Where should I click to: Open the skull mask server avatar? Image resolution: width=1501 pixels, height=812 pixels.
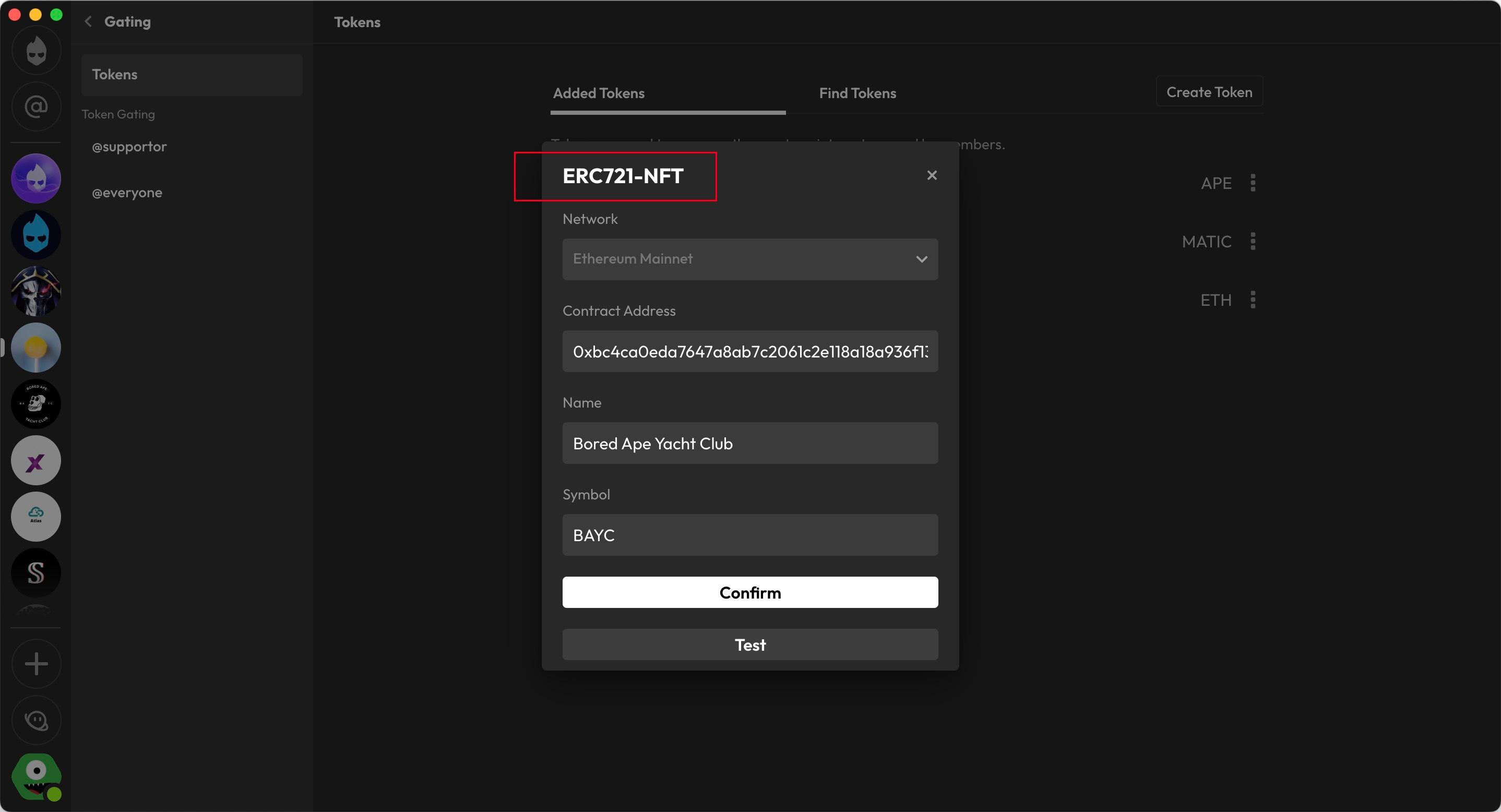point(36,291)
